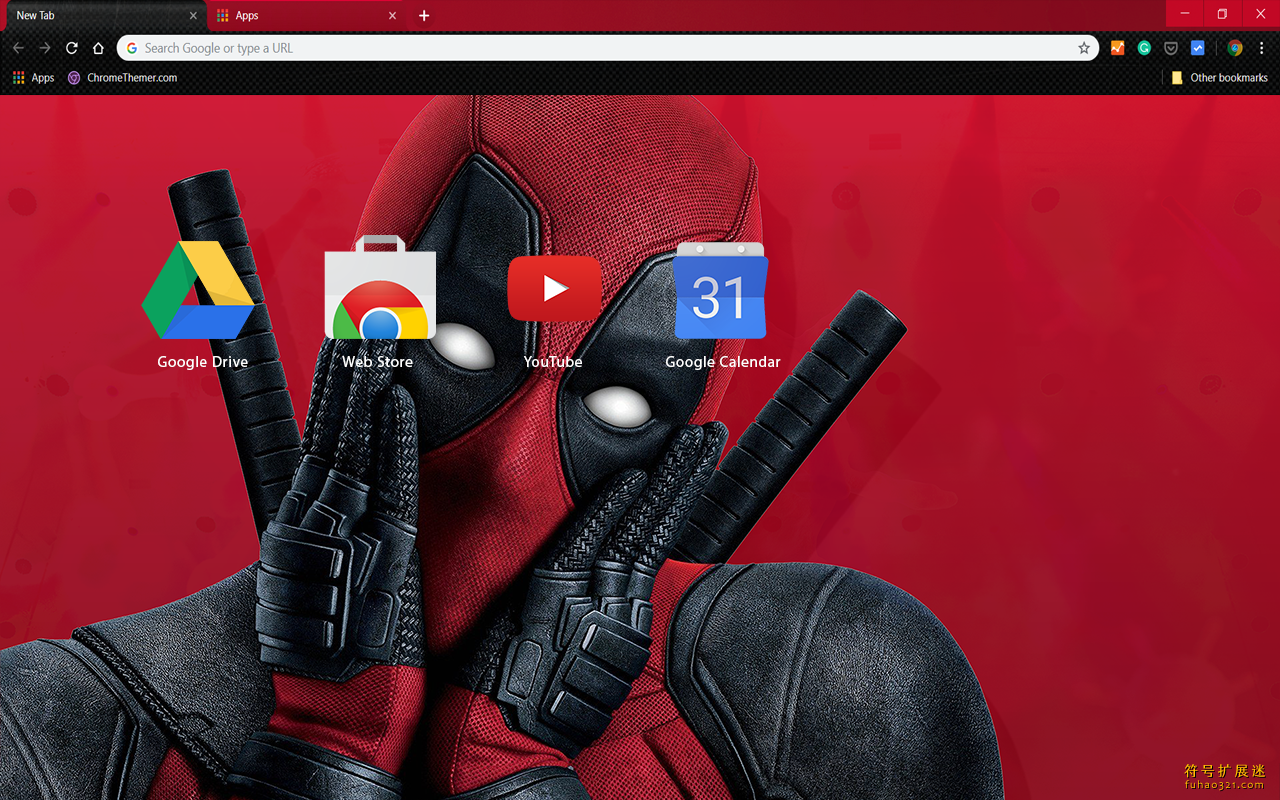Open the blue chart extension icon

1198,48
